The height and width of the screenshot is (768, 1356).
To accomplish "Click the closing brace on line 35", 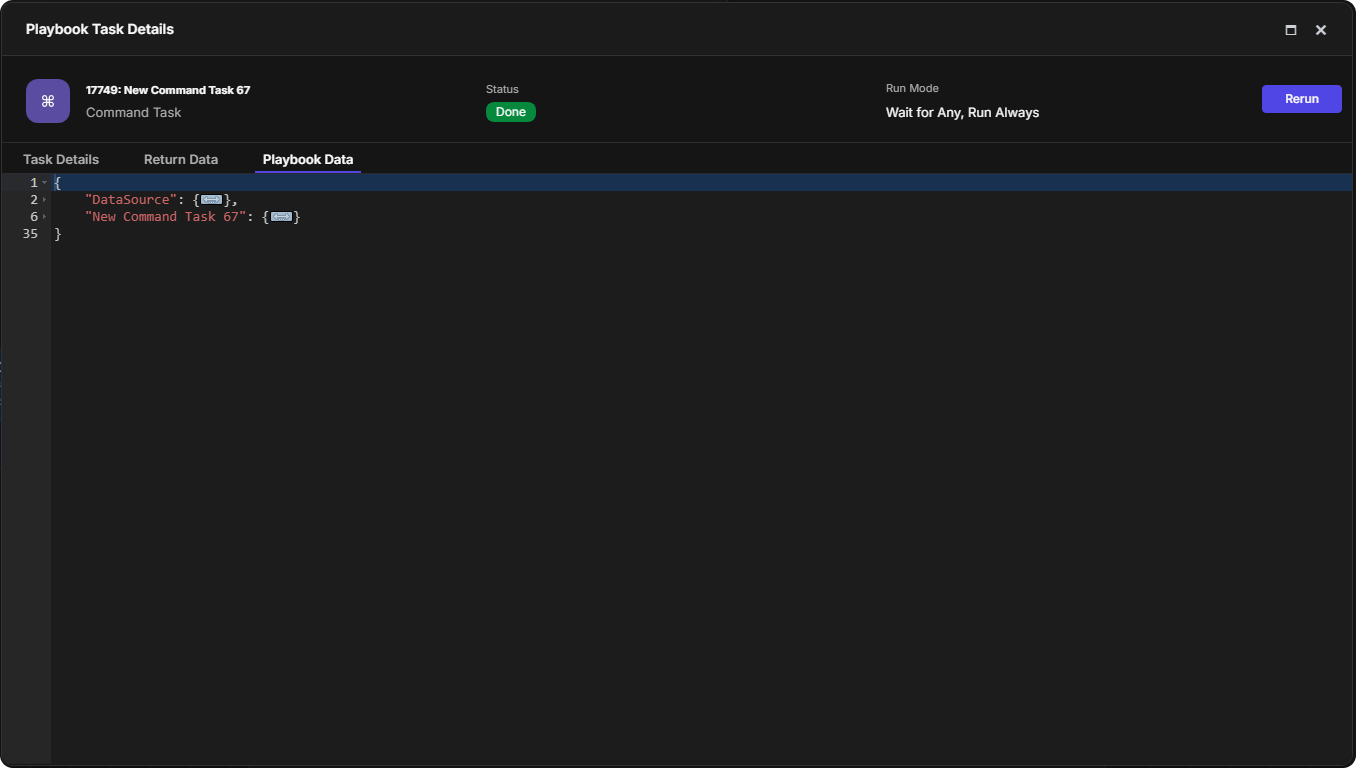I will 58,234.
